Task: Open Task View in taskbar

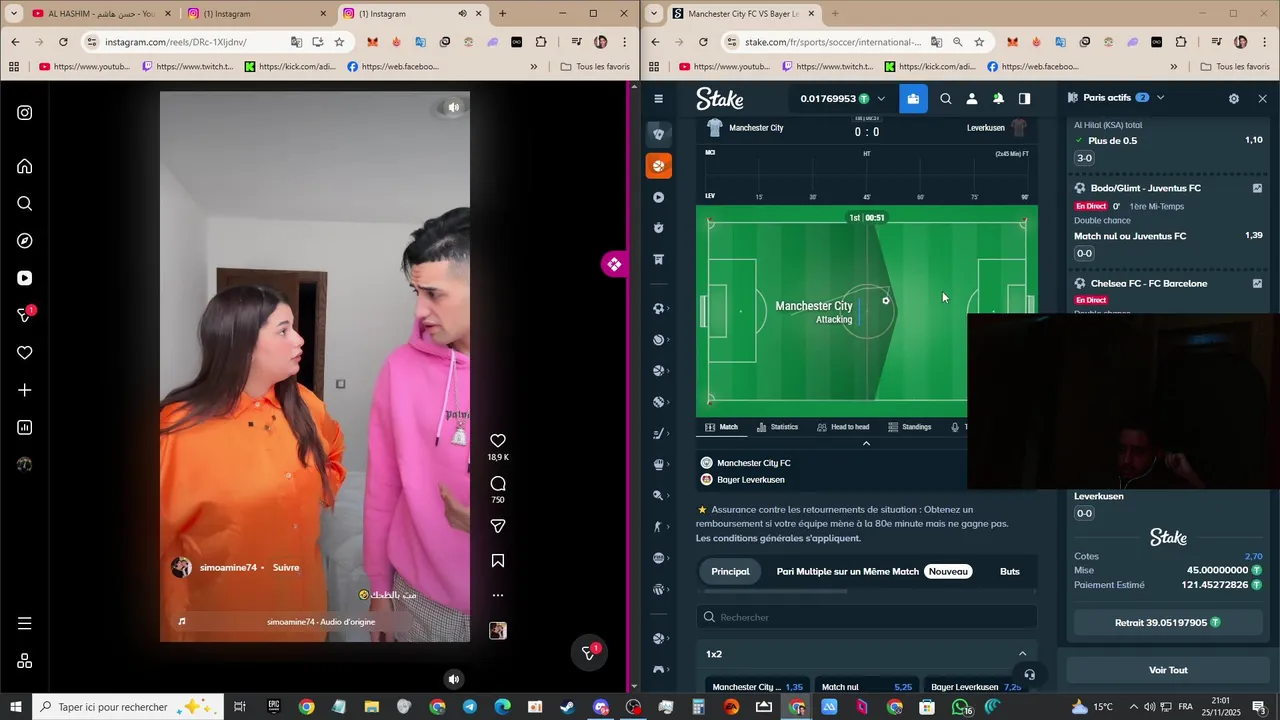Action: click(240, 707)
